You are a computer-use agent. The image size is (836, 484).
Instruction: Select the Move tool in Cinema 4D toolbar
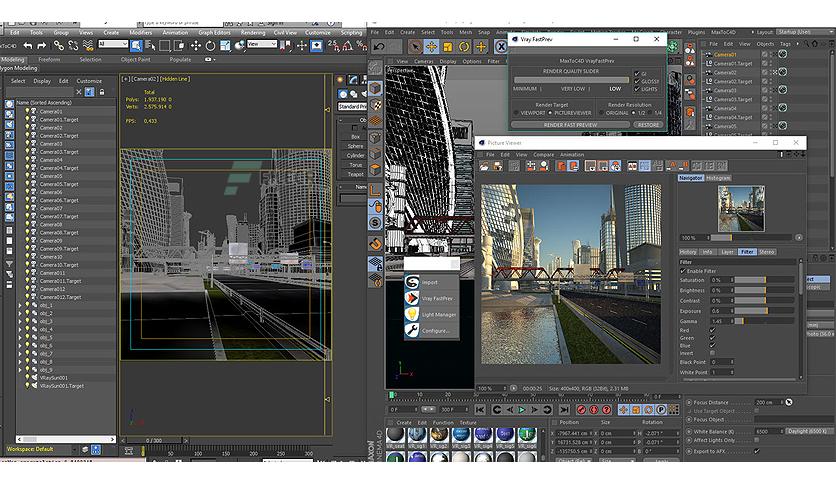(x=431, y=47)
